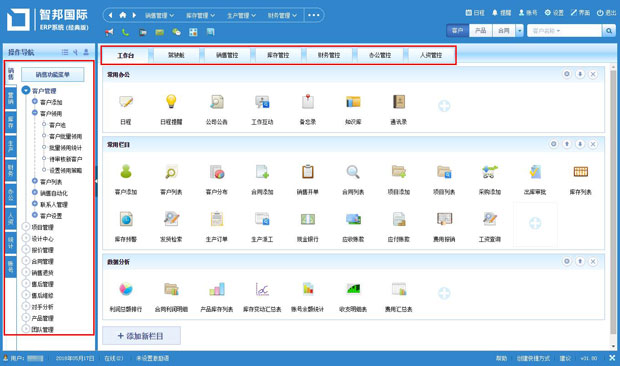The width and height of the screenshot is (620, 366).
Task: Select the 客户 search category button
Action: 457,30
